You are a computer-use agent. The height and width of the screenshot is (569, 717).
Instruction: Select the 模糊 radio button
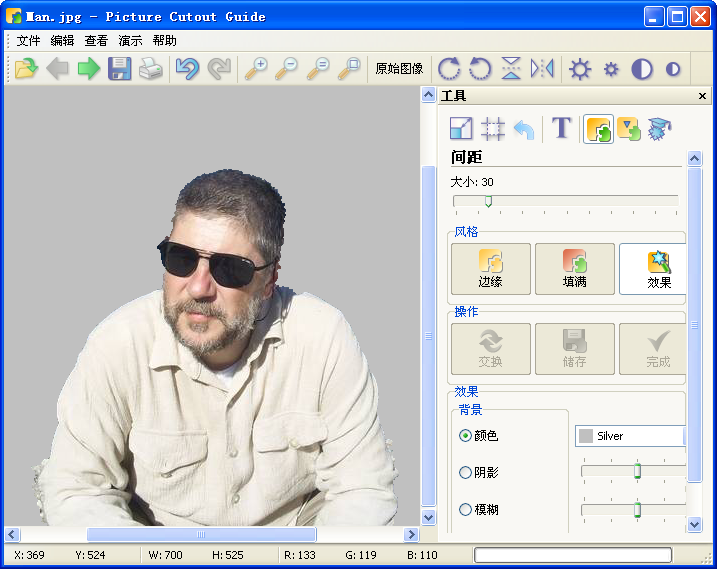pos(465,510)
